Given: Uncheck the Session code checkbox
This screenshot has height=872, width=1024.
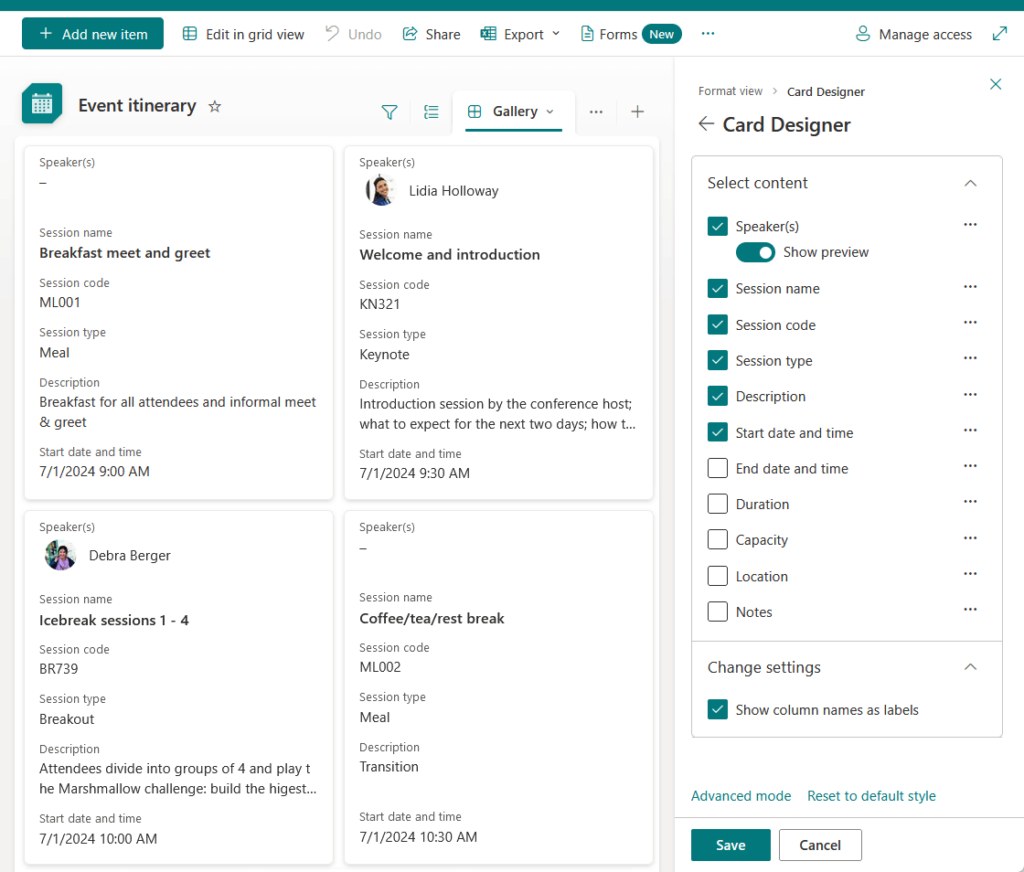Looking at the screenshot, I should tap(718, 325).
